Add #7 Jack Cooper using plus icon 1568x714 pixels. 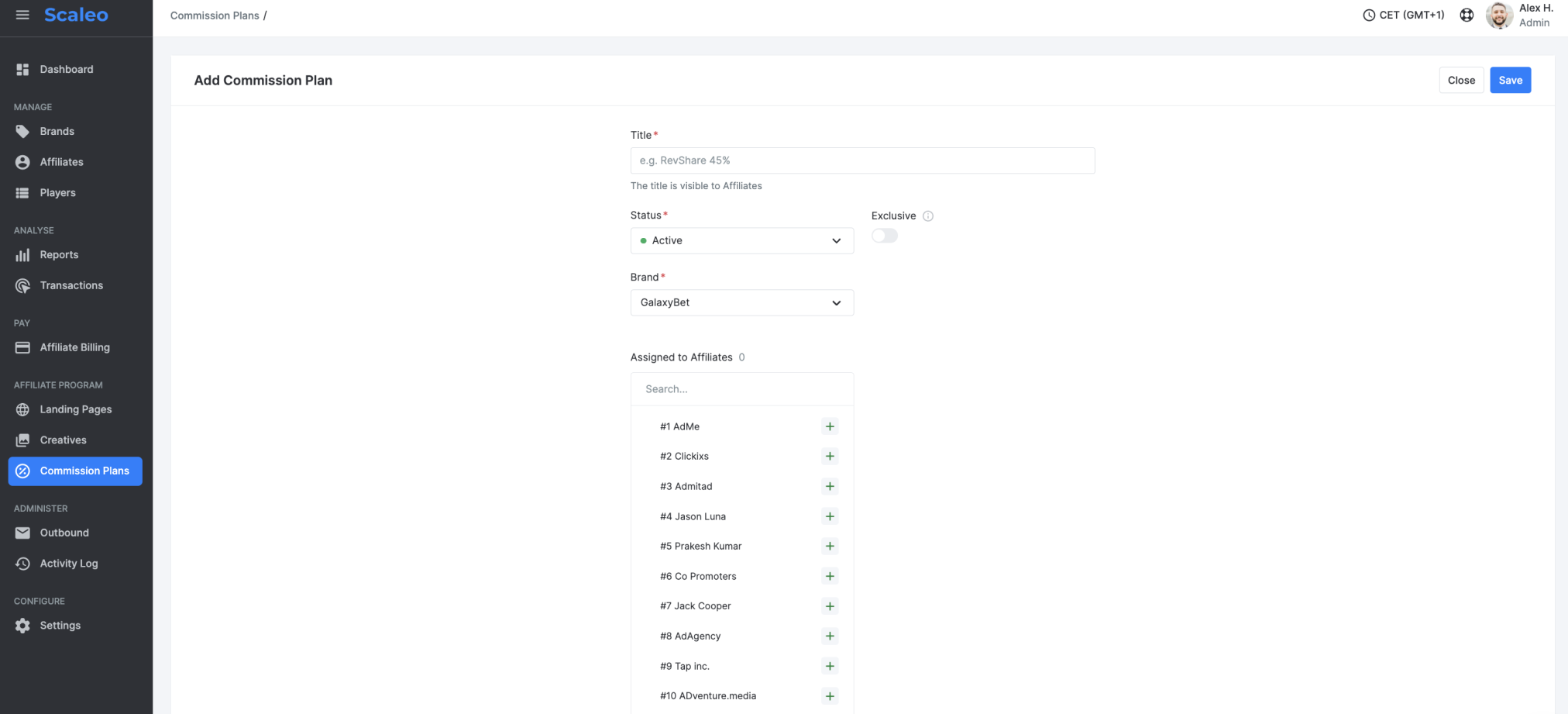coord(830,606)
